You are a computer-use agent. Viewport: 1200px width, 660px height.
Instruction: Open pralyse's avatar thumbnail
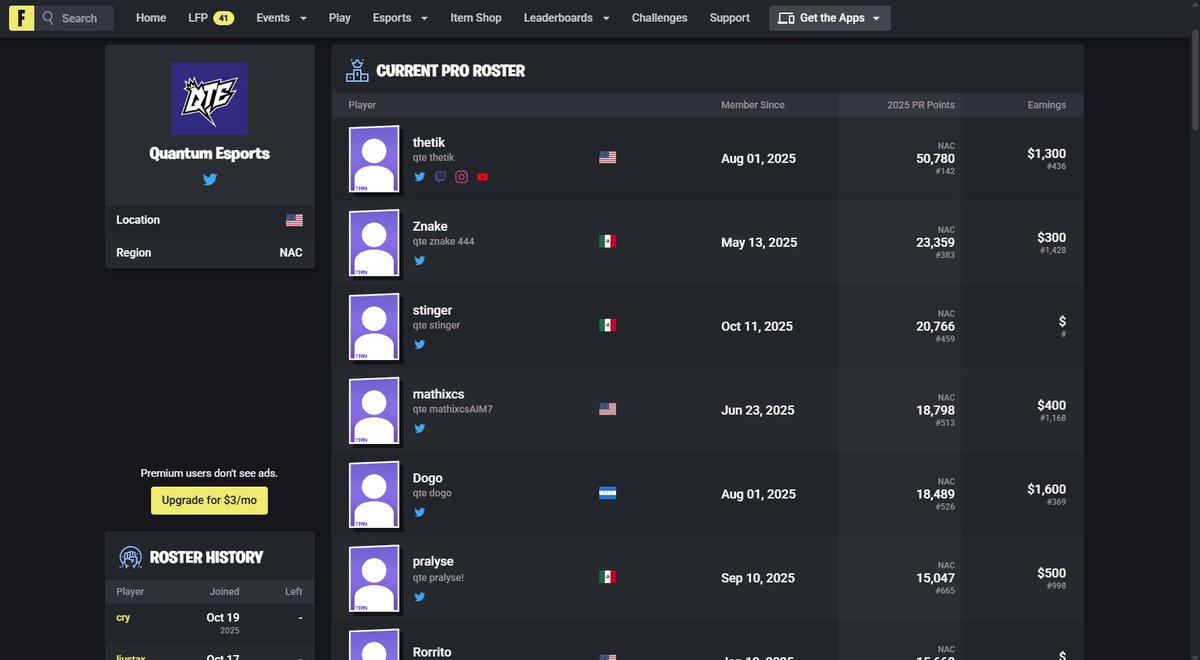point(374,579)
